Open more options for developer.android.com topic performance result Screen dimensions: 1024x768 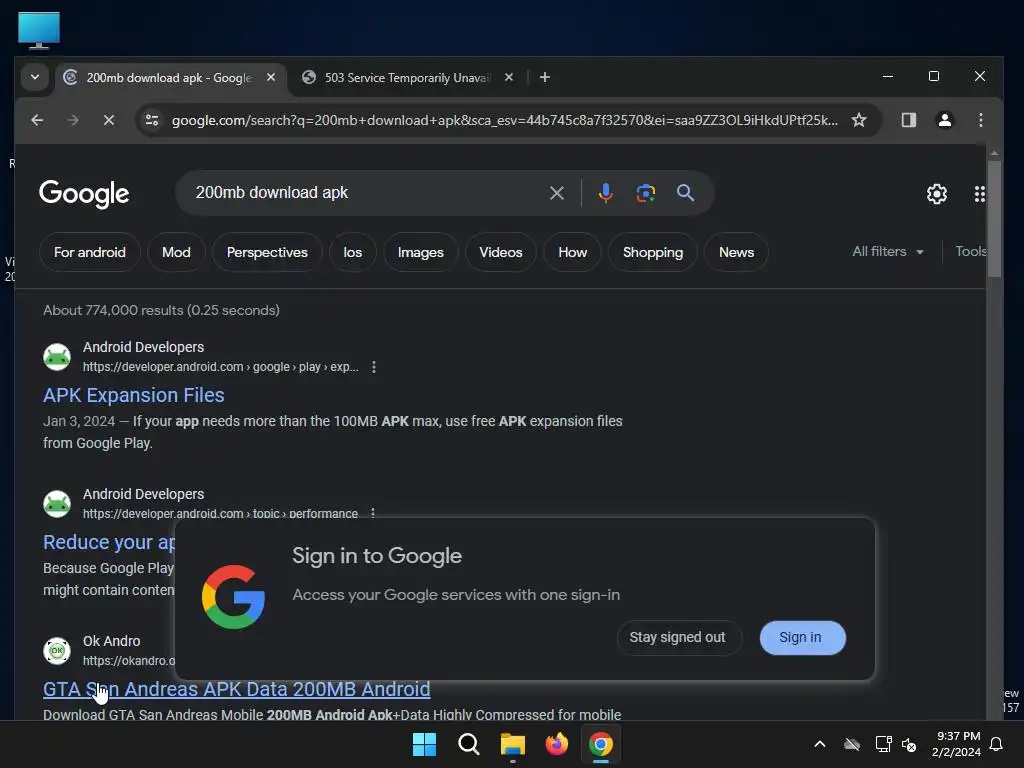(373, 513)
